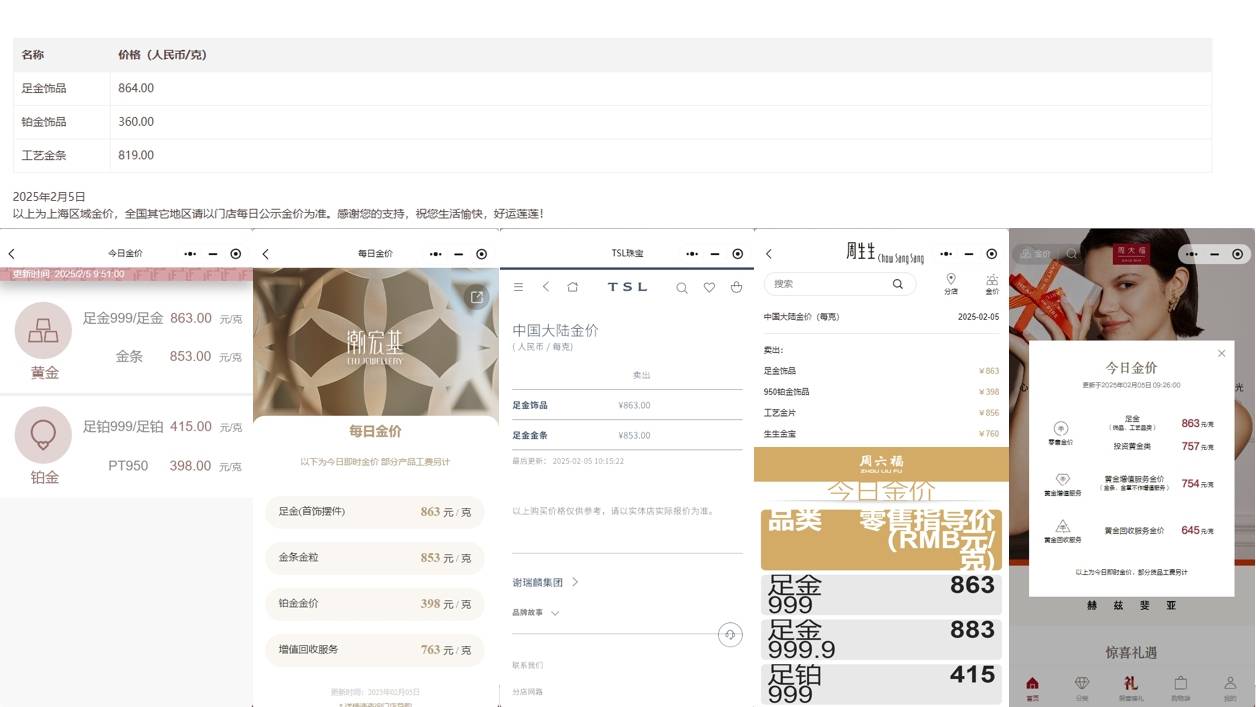Click 黄金增值服务 diamond icon
Viewport: 1256px width, 707px height.
(1063, 480)
